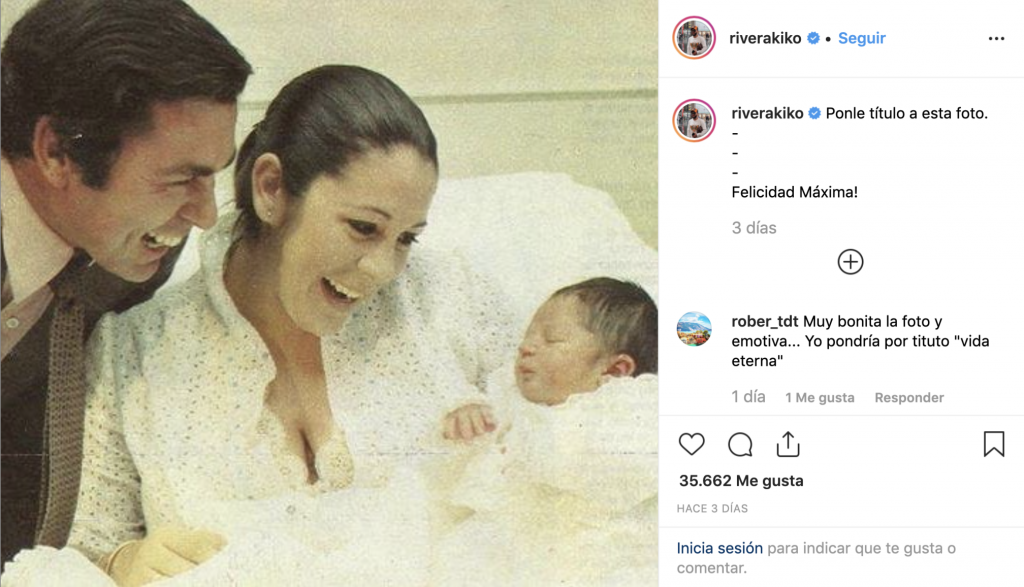Open rober_tdt commenter username
This screenshot has width=1024, height=587.
tap(765, 322)
